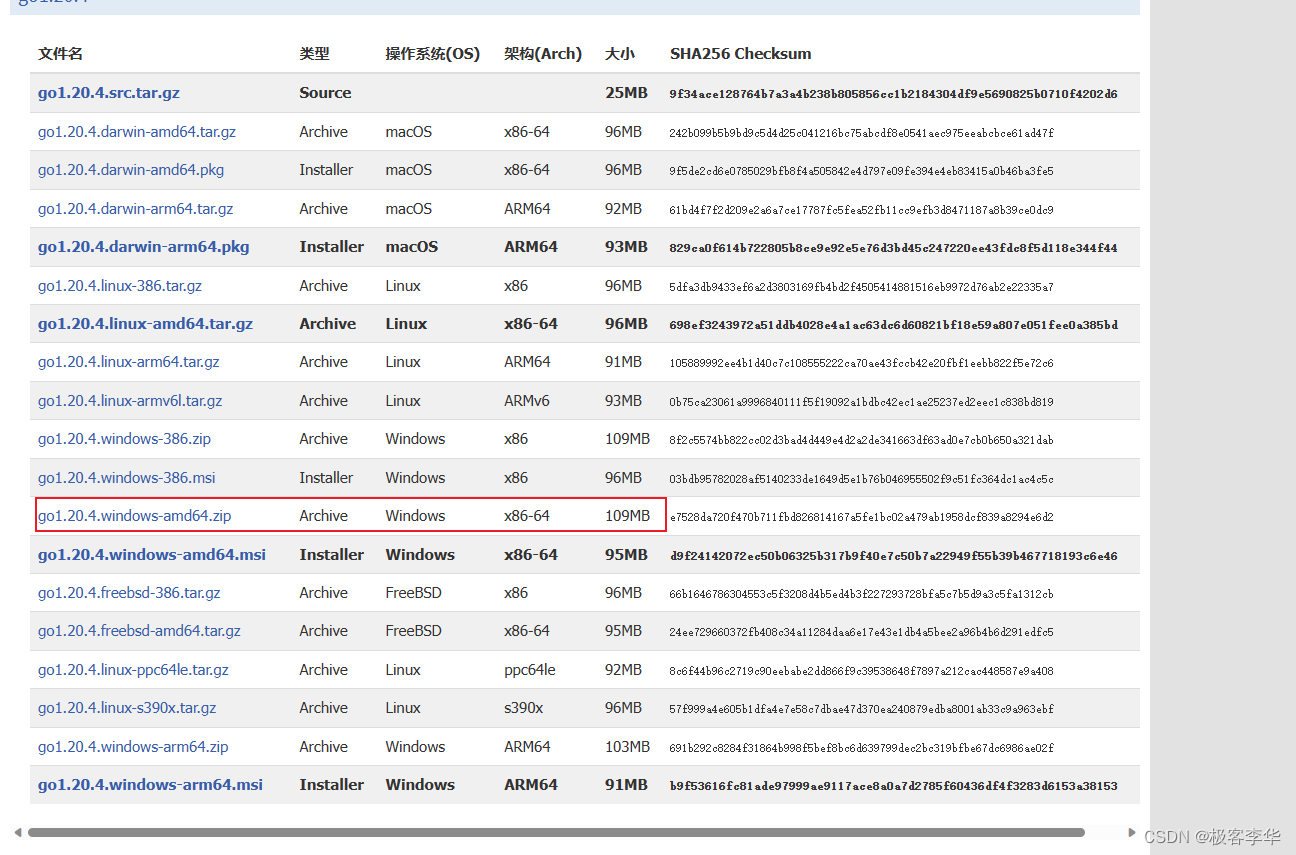Click the 类型 column header
The width and height of the screenshot is (1296, 855).
314,54
